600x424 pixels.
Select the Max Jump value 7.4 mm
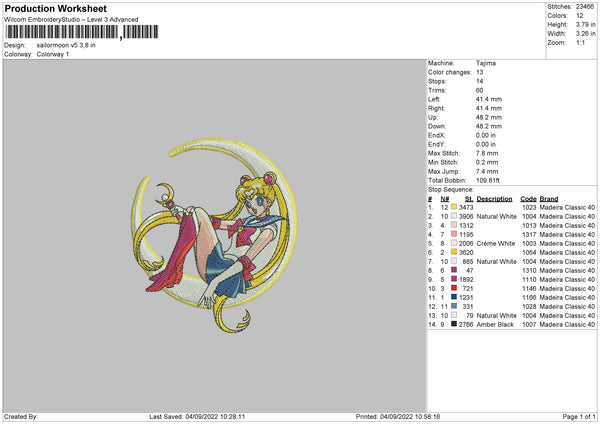click(487, 171)
